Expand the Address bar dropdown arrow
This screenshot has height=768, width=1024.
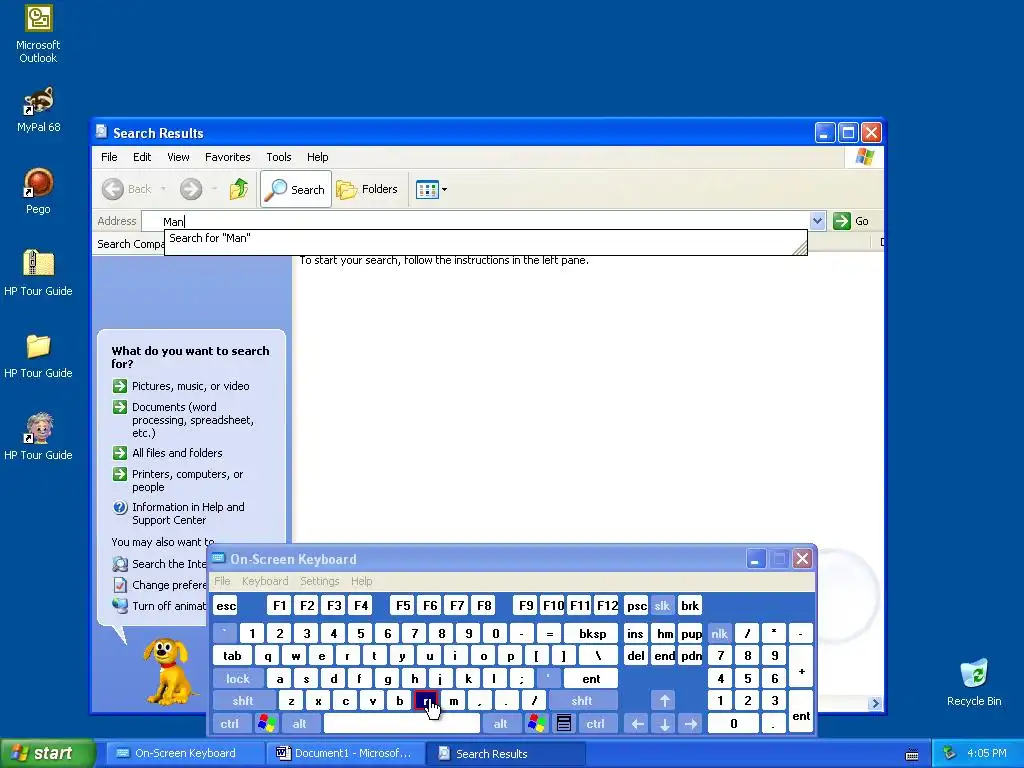tap(817, 221)
